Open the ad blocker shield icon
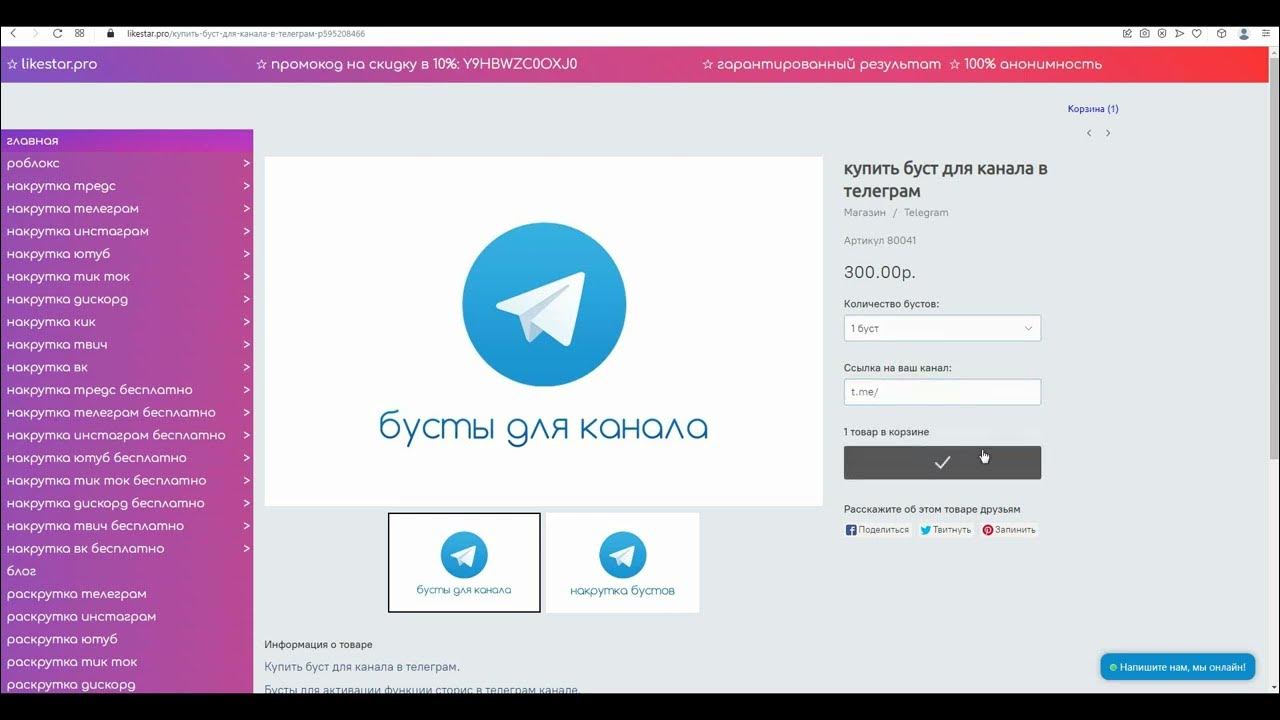The image size is (1280, 720). [1162, 33]
